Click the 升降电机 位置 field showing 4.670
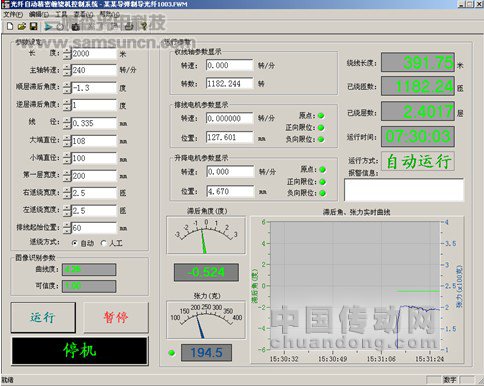The width and height of the screenshot is (484, 386). coord(230,192)
